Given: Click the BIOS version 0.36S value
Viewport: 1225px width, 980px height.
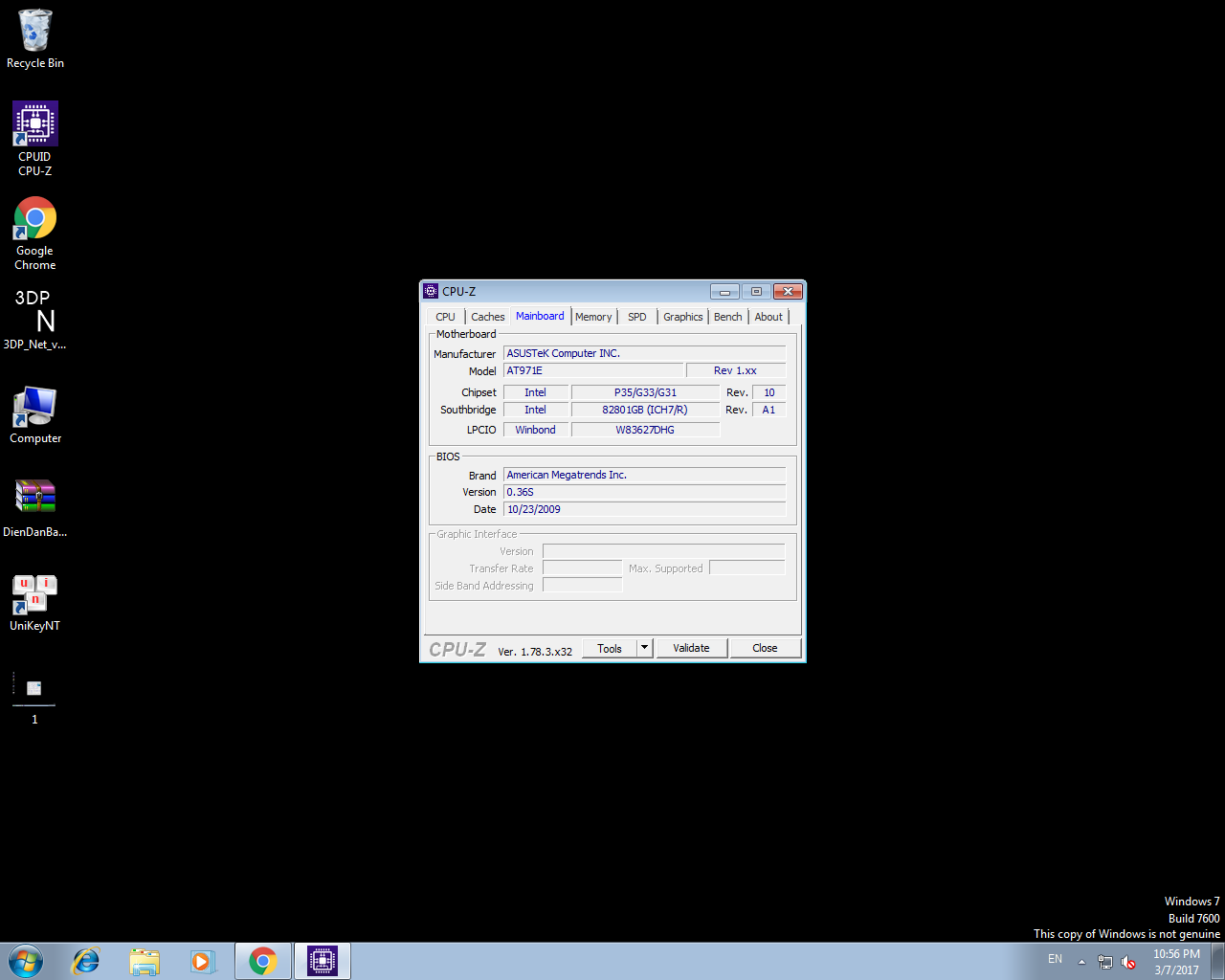Looking at the screenshot, I should point(644,492).
